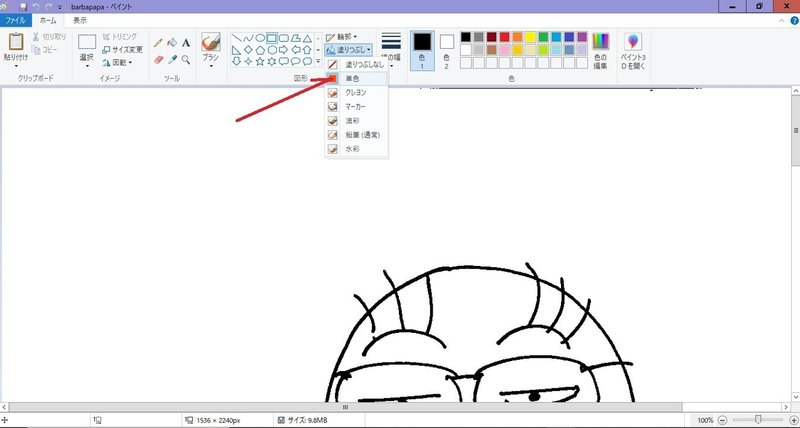Viewport: 800px width, 428px height.
Task: Open Paint help question mark icon
Action: tap(794, 20)
